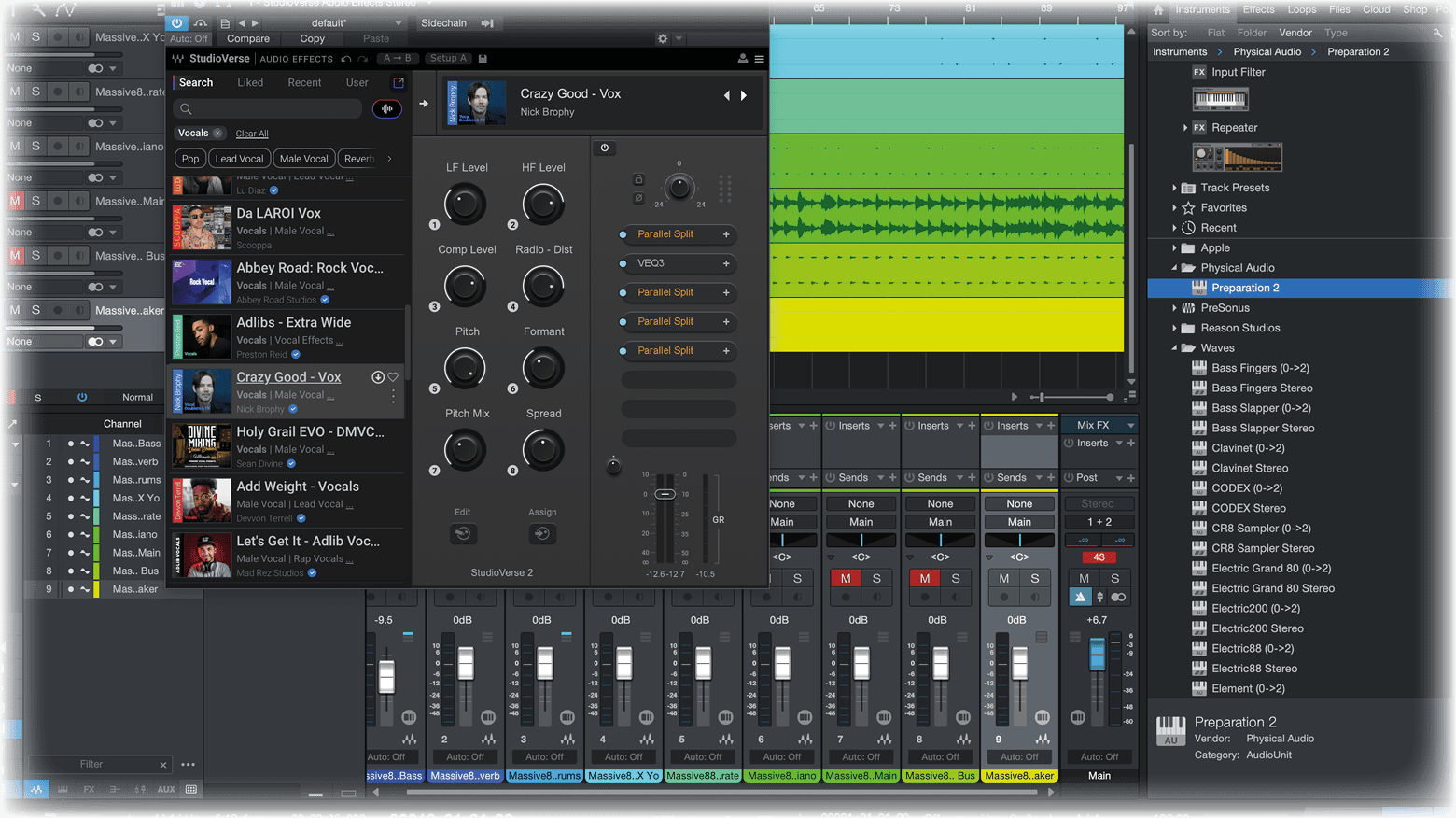The image size is (1456, 818).
Task: Expand the Repeater item in the browser
Action: [x=1185, y=128]
